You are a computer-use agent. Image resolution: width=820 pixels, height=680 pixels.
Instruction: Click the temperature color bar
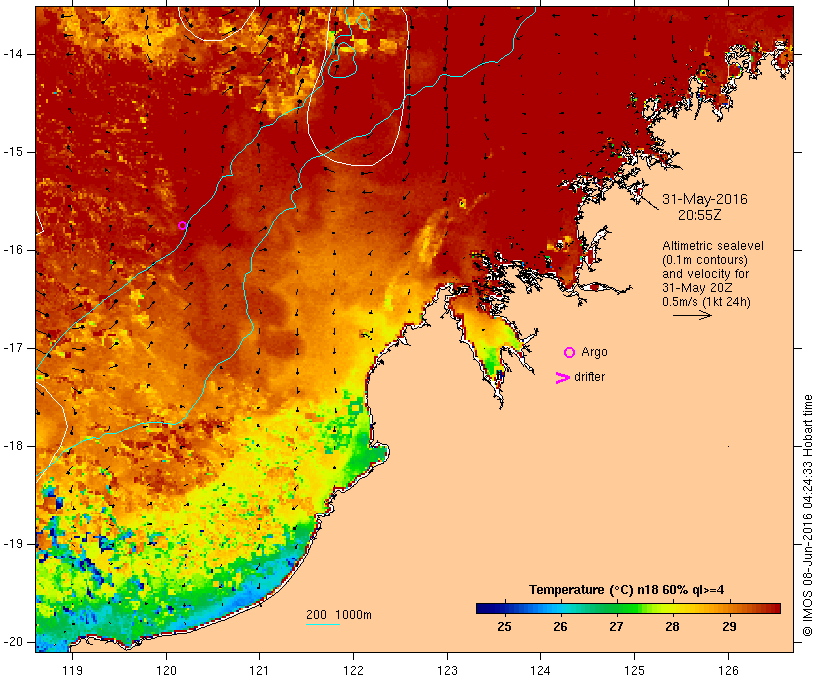coord(628,608)
